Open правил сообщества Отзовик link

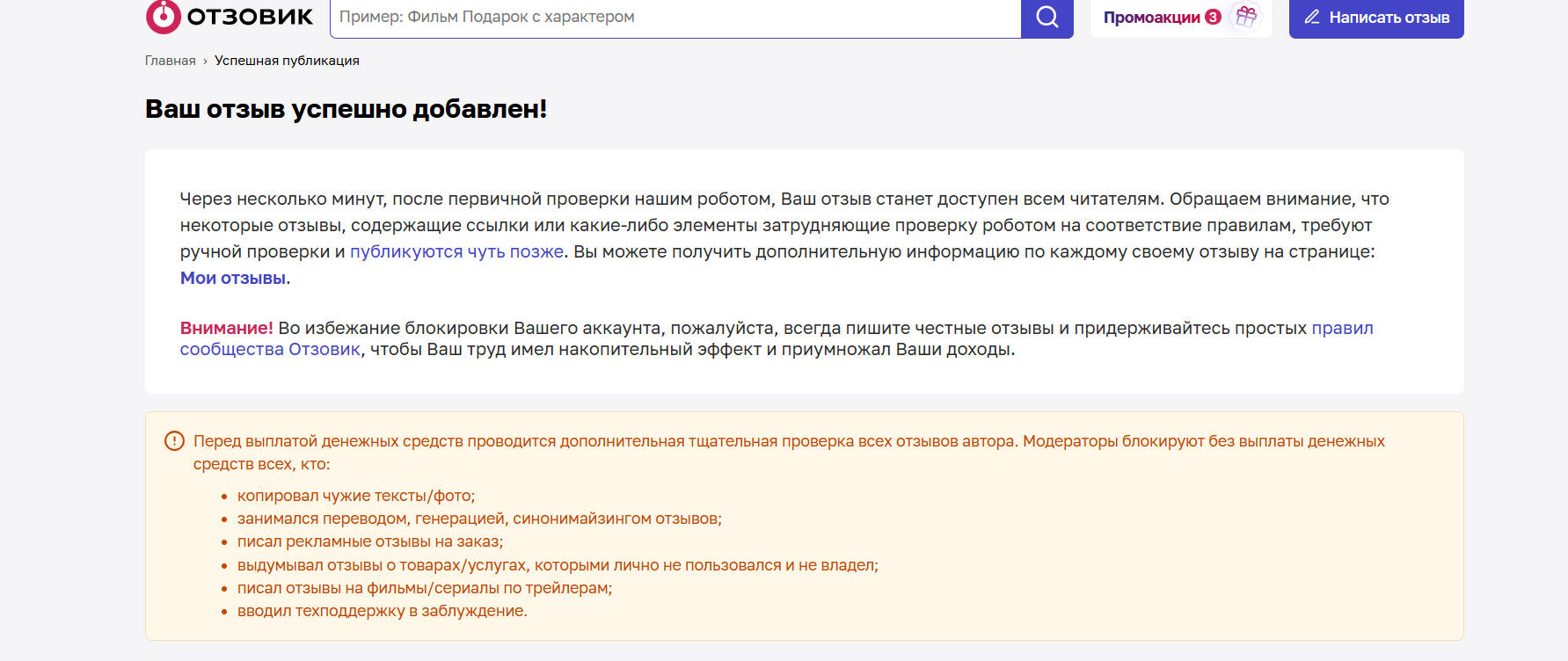(x=777, y=338)
